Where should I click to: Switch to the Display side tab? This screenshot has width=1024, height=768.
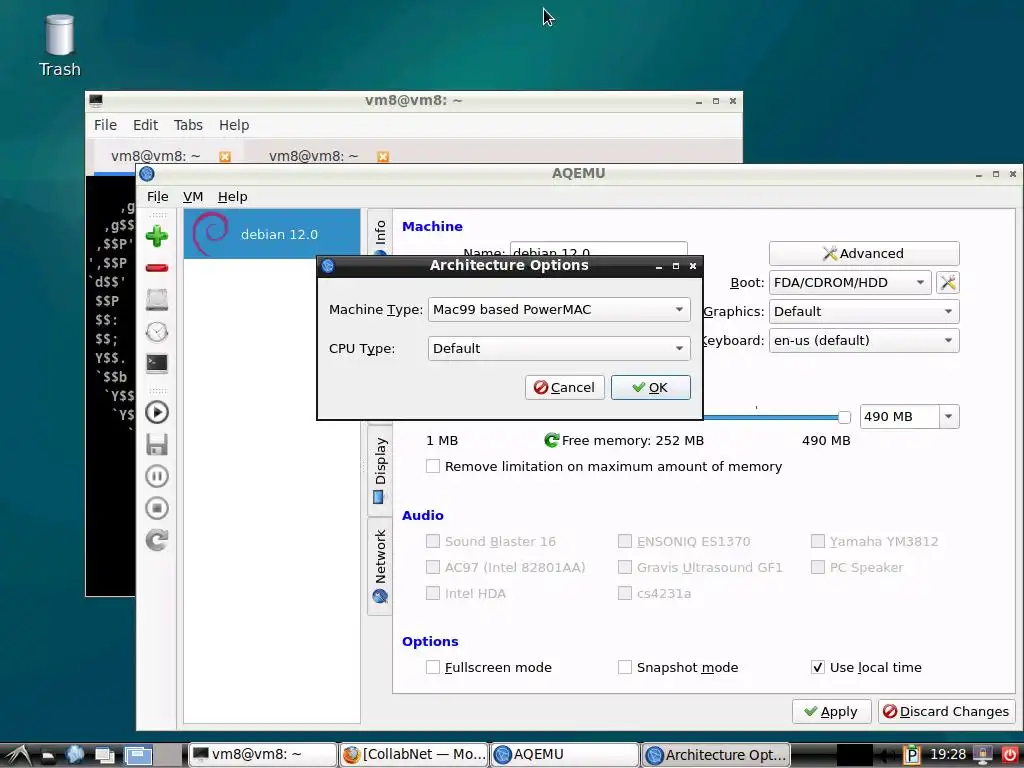pyautogui.click(x=380, y=470)
